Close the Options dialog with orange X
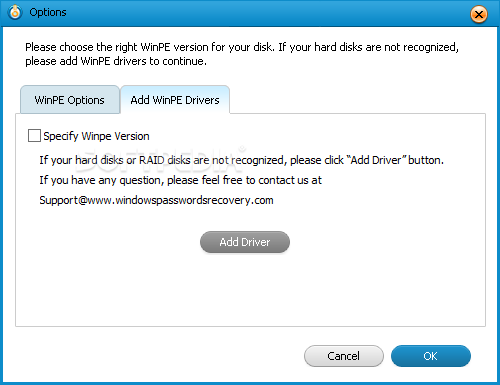 (479, 14)
